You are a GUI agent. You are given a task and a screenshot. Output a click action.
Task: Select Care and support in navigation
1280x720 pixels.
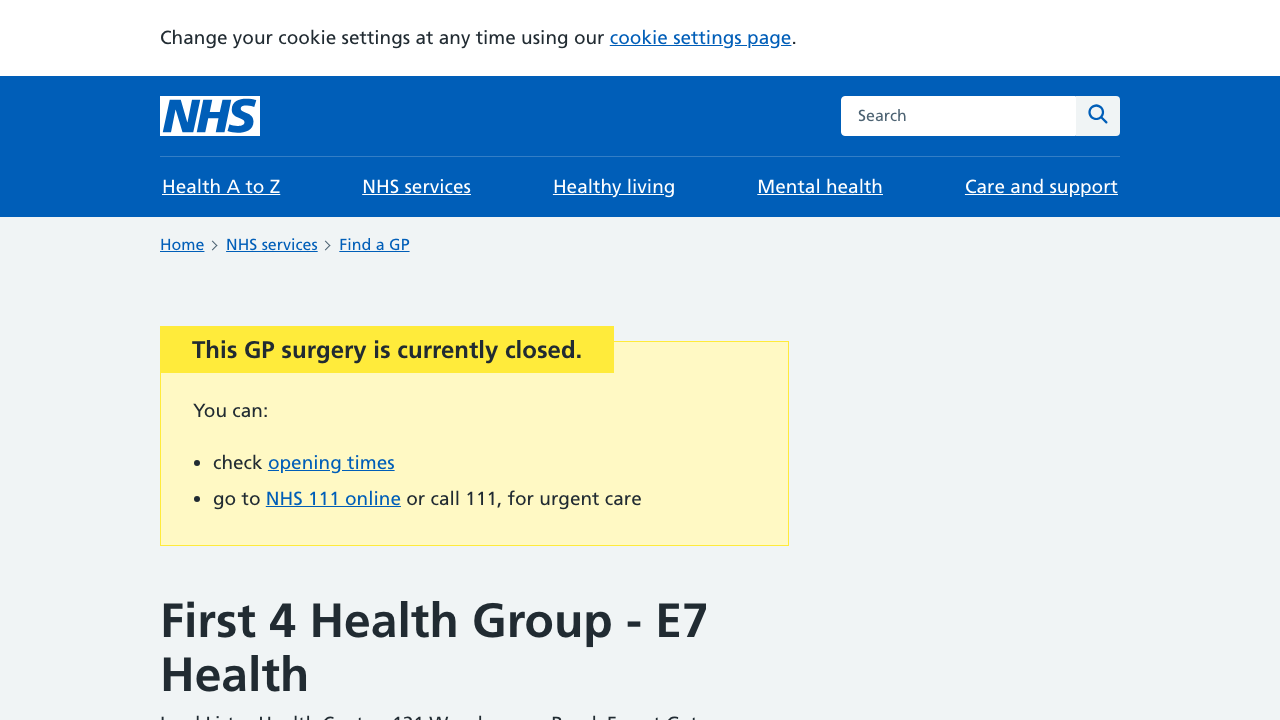point(1041,187)
